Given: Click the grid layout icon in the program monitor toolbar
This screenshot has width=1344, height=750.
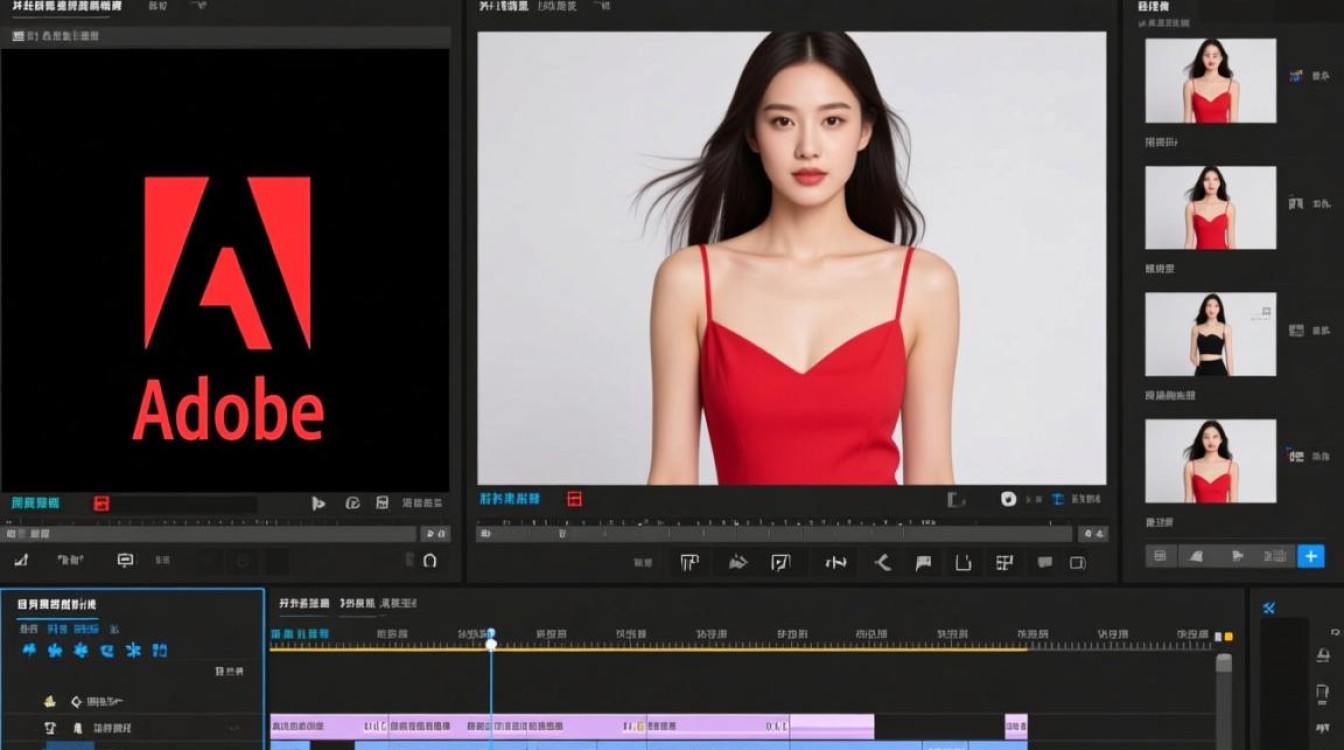Looking at the screenshot, I should click(x=1004, y=563).
